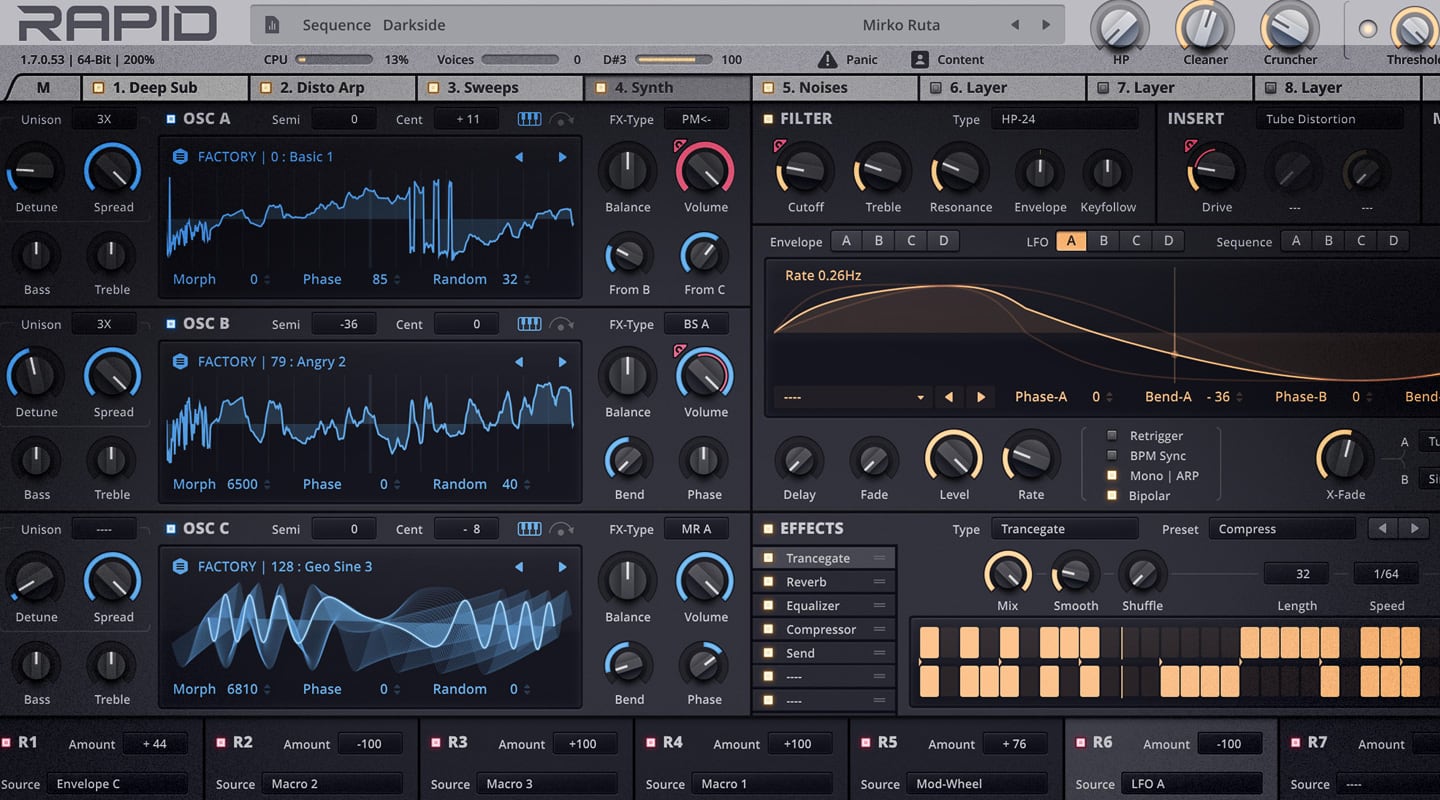Image resolution: width=1440 pixels, height=800 pixels.
Task: Select previous effect preset arrow
Action: (1382, 529)
